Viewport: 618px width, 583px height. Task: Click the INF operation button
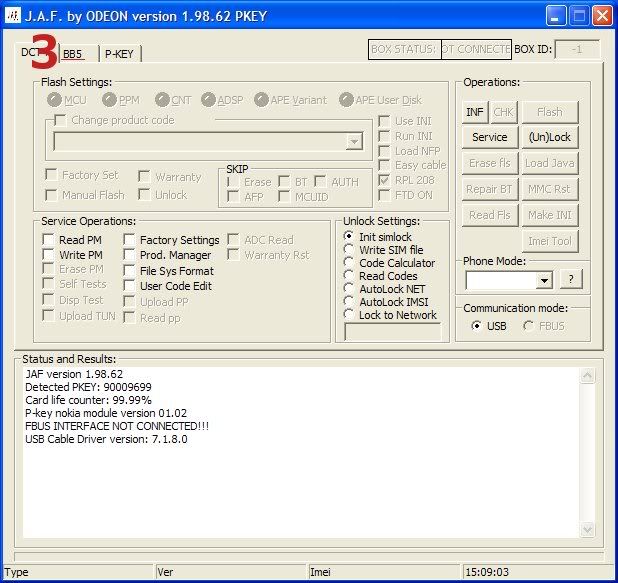(x=475, y=112)
